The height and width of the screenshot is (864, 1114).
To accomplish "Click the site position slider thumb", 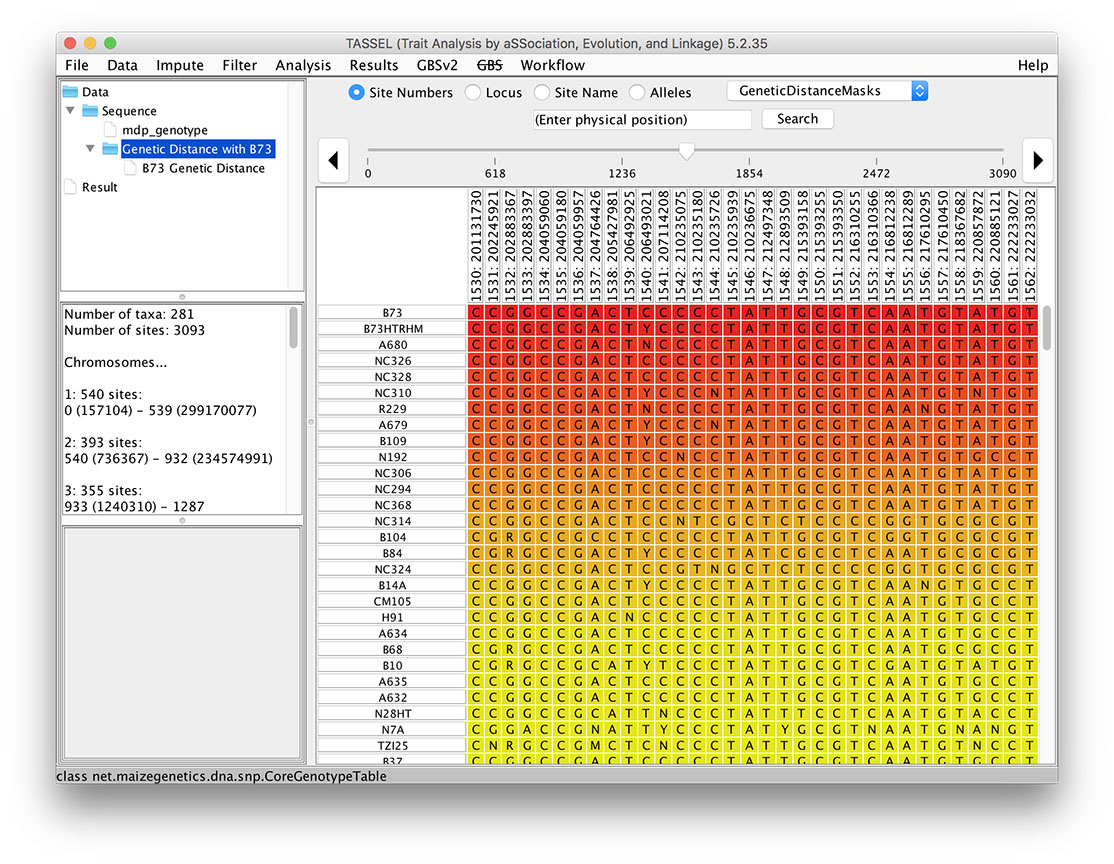I will click(x=686, y=151).
